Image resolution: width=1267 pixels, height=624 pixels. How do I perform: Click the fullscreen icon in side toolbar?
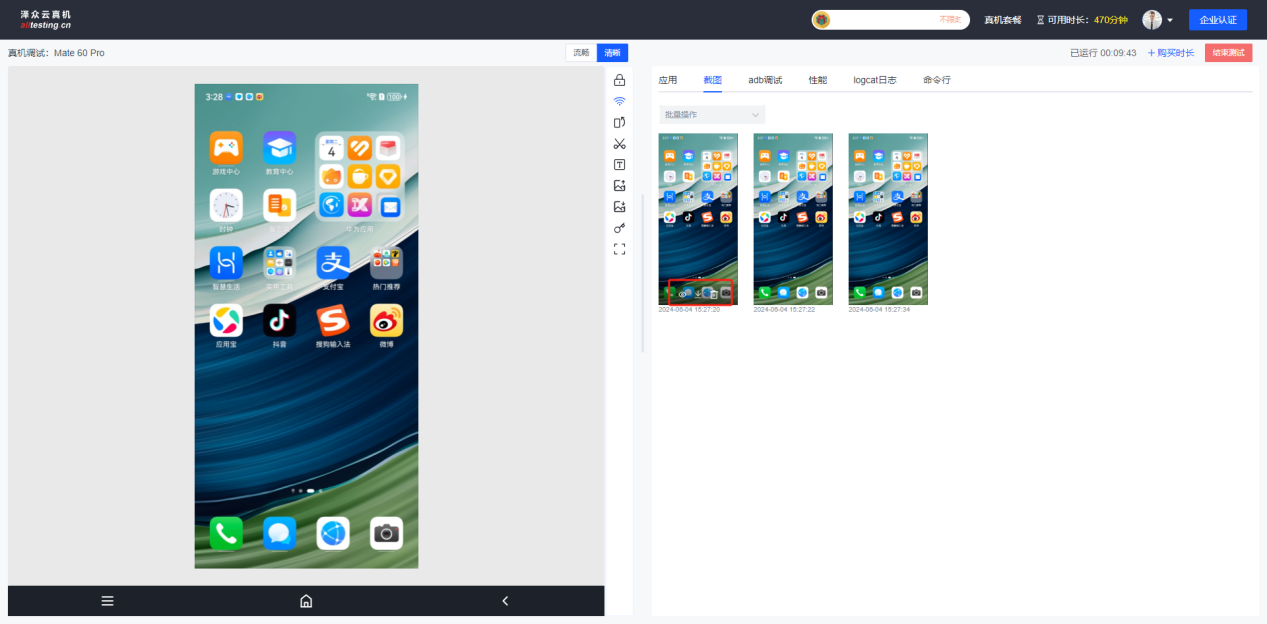619,249
